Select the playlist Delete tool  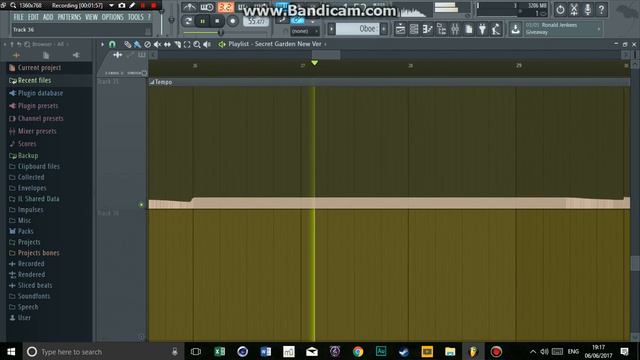point(147,44)
